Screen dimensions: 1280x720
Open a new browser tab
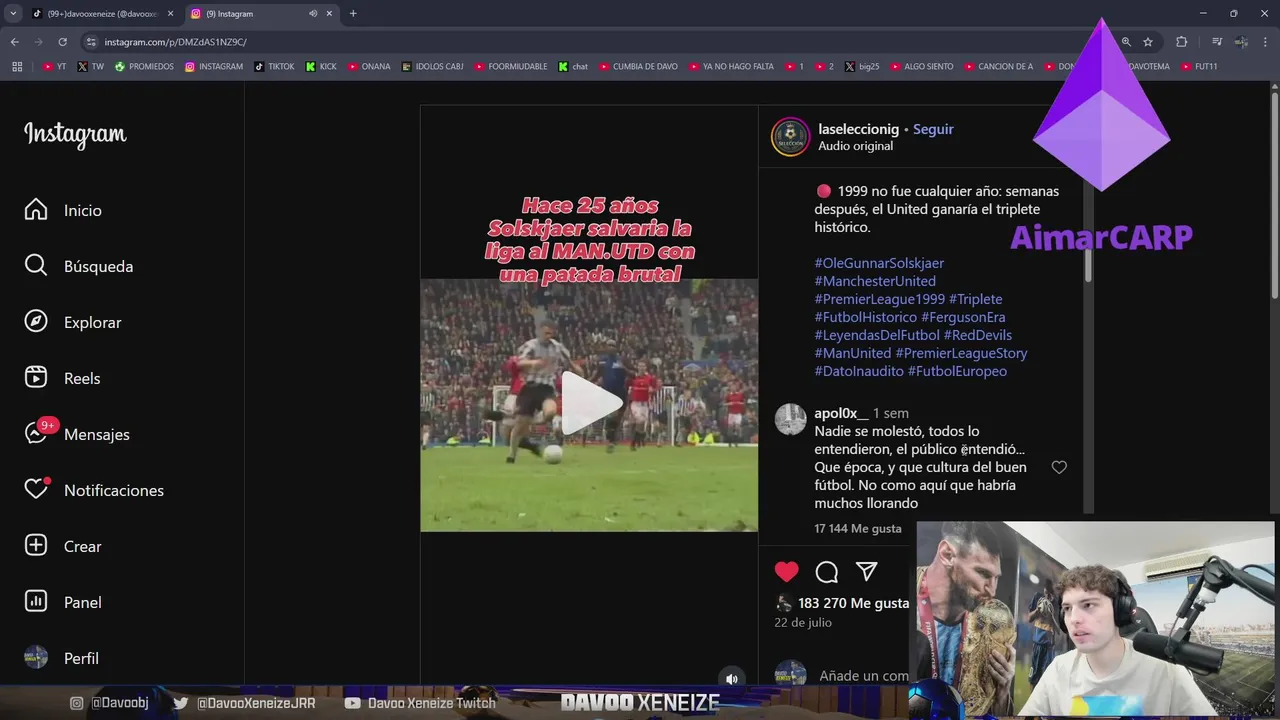click(x=353, y=14)
